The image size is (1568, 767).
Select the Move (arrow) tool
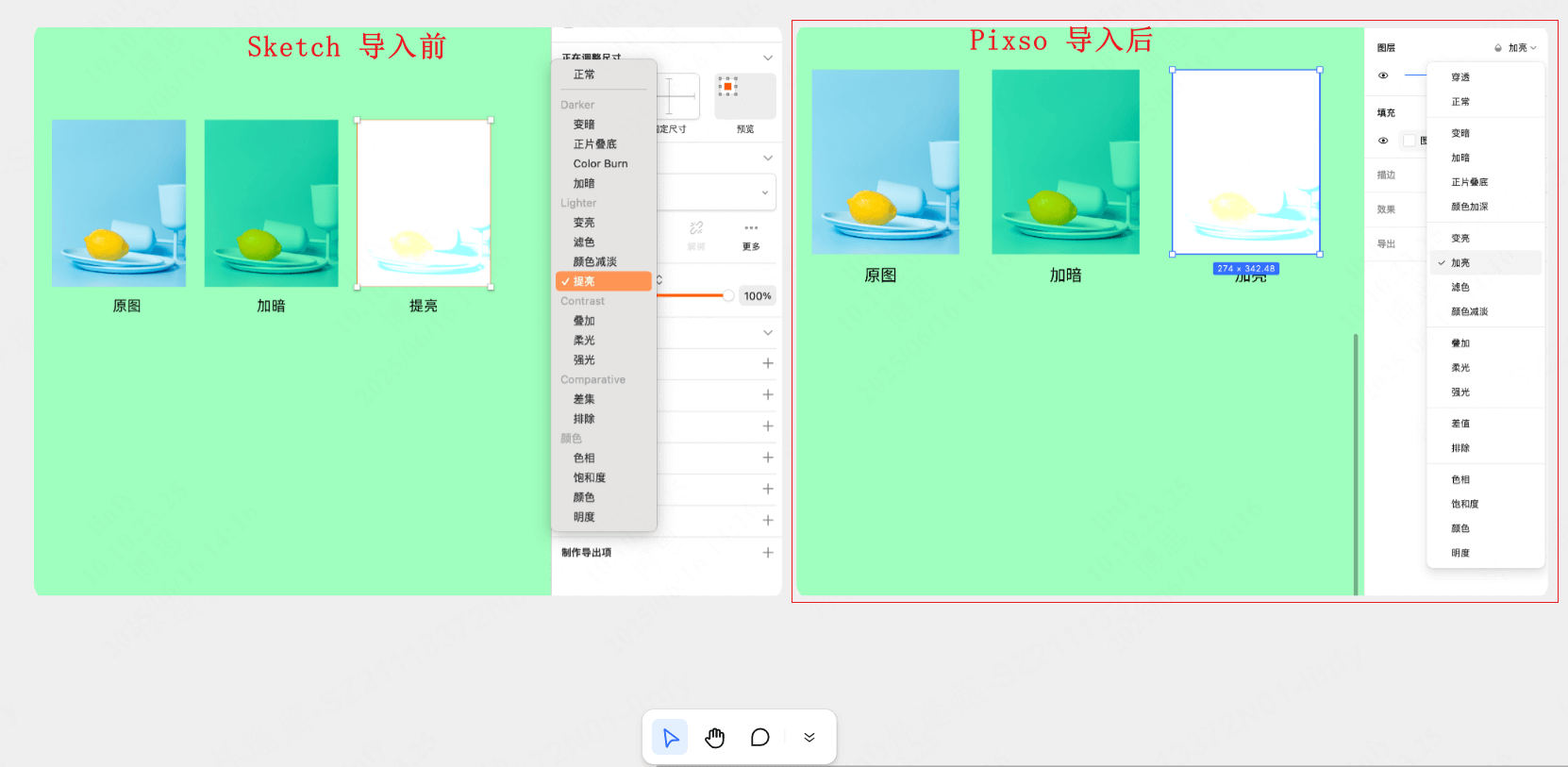pos(670,738)
